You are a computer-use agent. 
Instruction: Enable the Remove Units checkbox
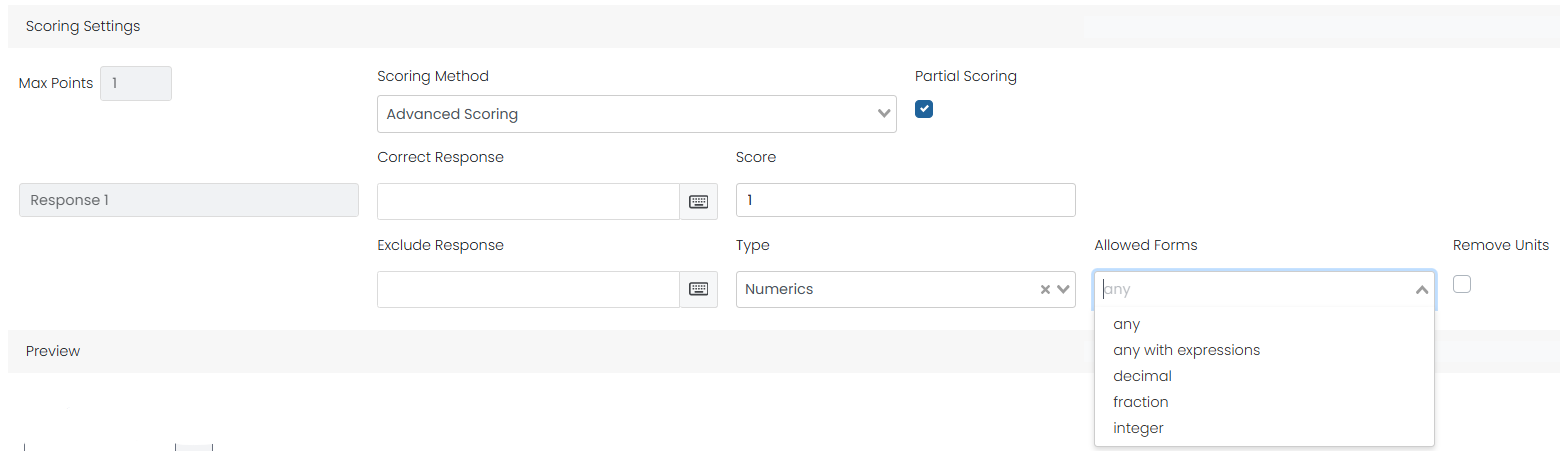coord(1462,284)
